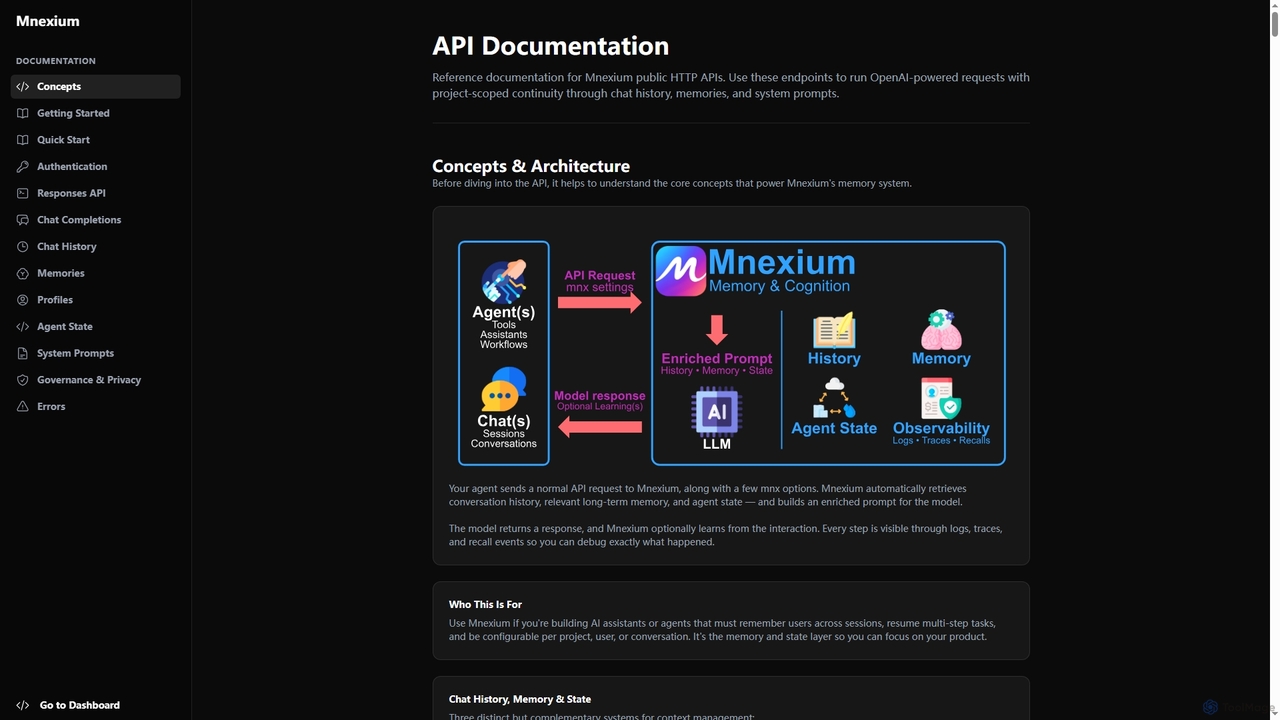Image resolution: width=1280 pixels, height=720 pixels.
Task: Click the Chat History clock icon
Action: pyautogui.click(x=23, y=247)
